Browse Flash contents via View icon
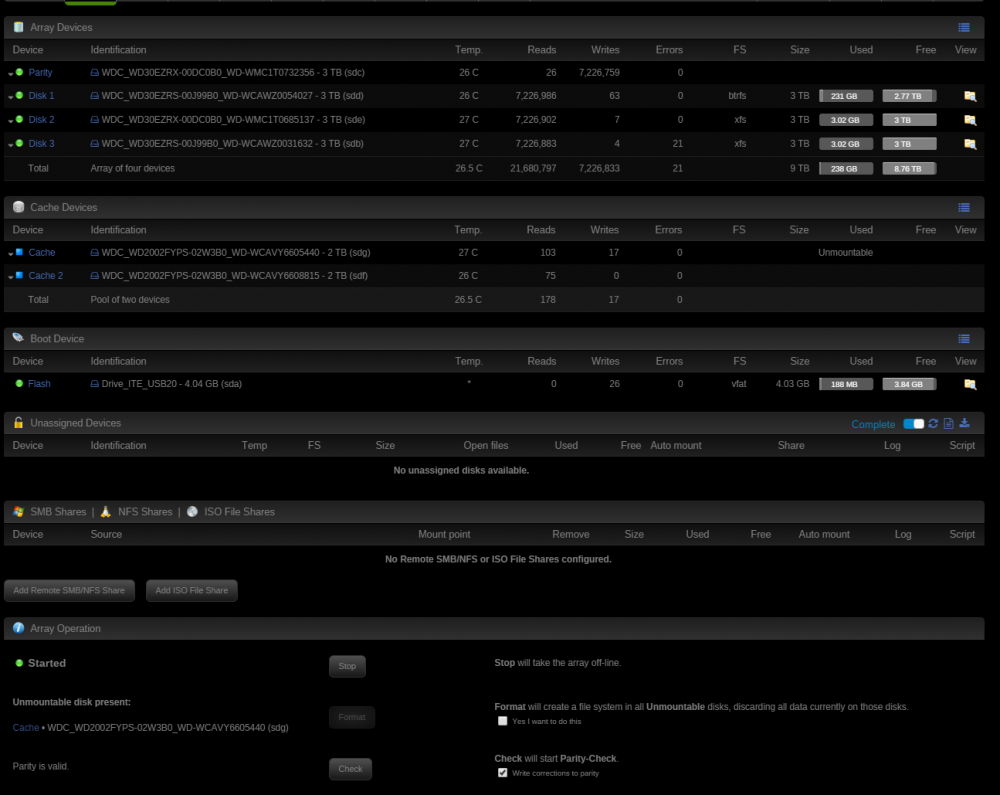Viewport: 1000px width, 795px height. click(x=970, y=384)
